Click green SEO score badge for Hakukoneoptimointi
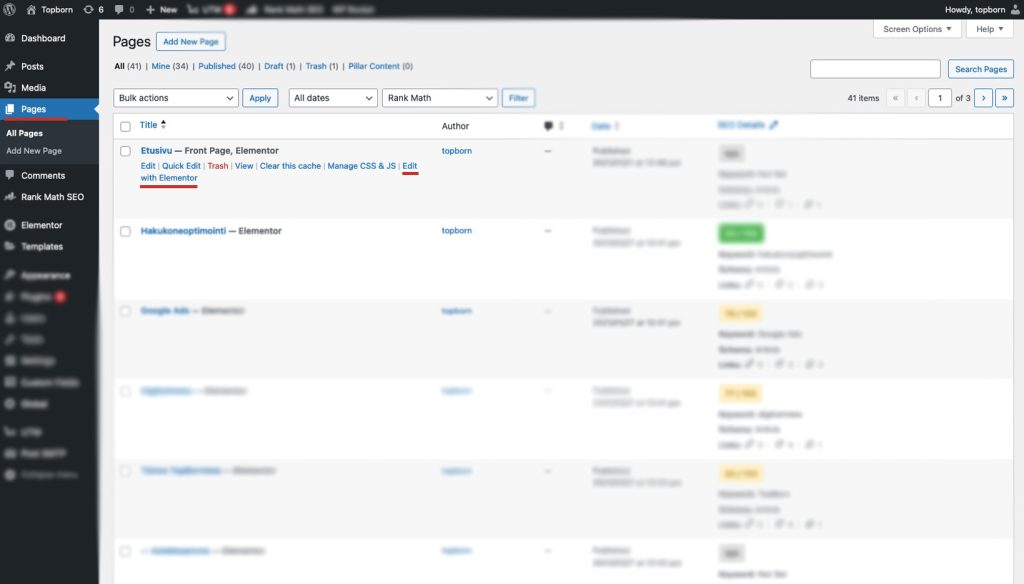The image size is (1024, 584). point(741,233)
